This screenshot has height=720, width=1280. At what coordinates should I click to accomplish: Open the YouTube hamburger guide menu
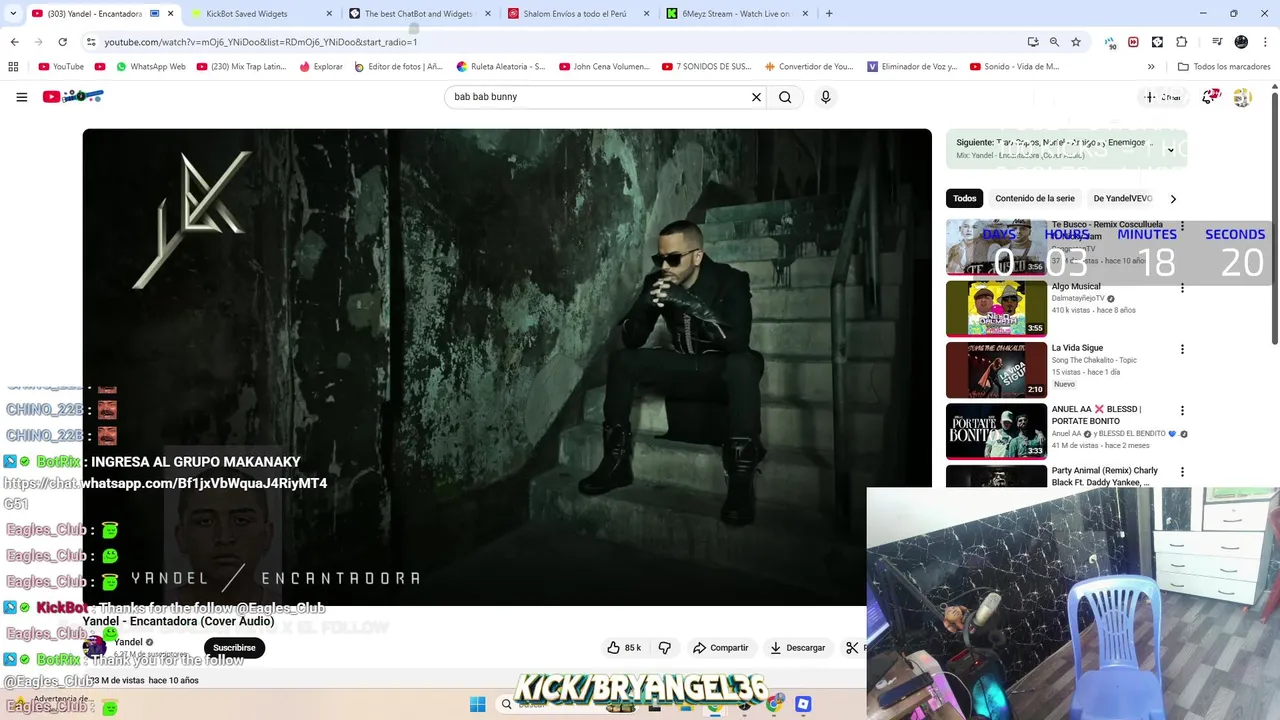(x=21, y=97)
